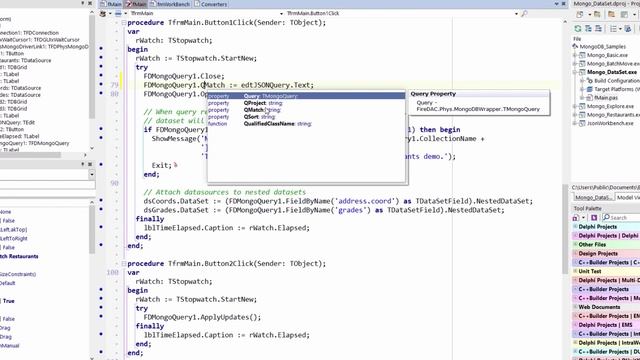Click the open folder icon in Project Manager toolbar
Viewport: 640px width, 360px height.
point(597,14)
